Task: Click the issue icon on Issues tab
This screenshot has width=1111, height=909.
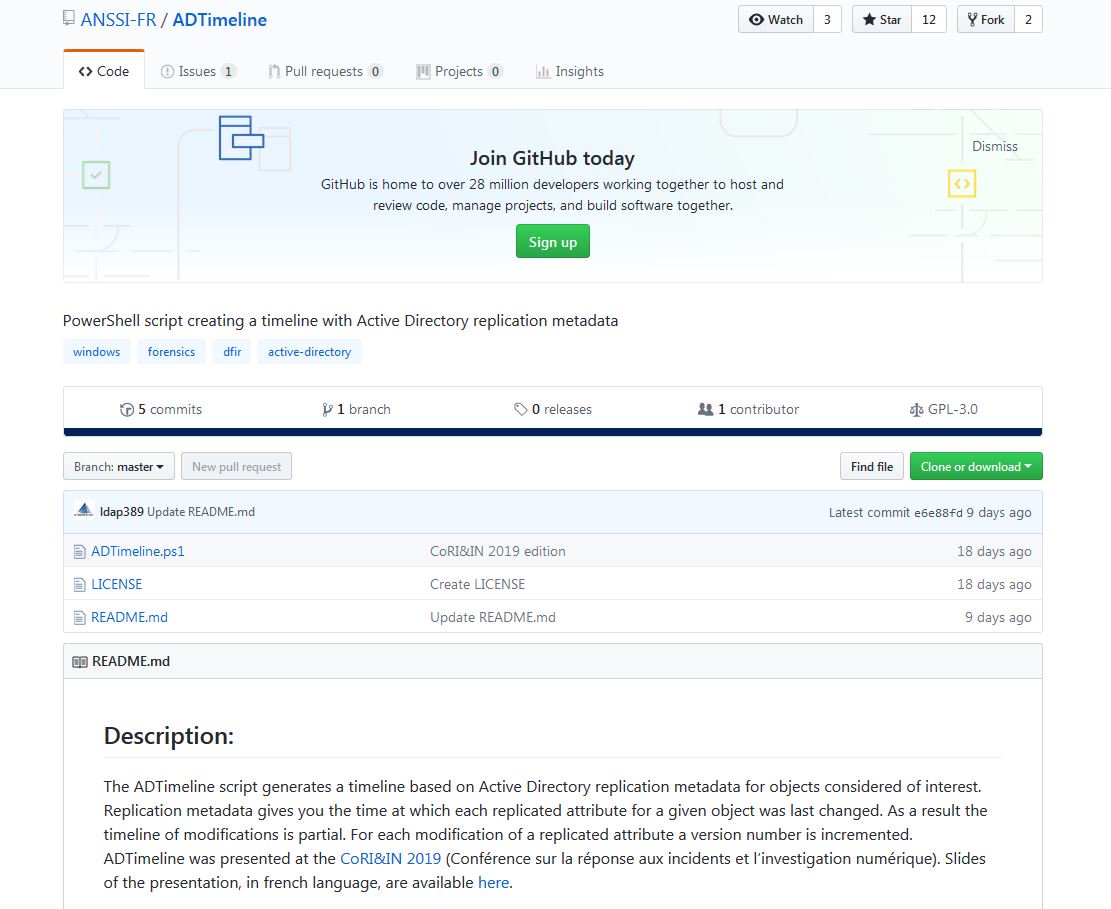Action: point(167,71)
